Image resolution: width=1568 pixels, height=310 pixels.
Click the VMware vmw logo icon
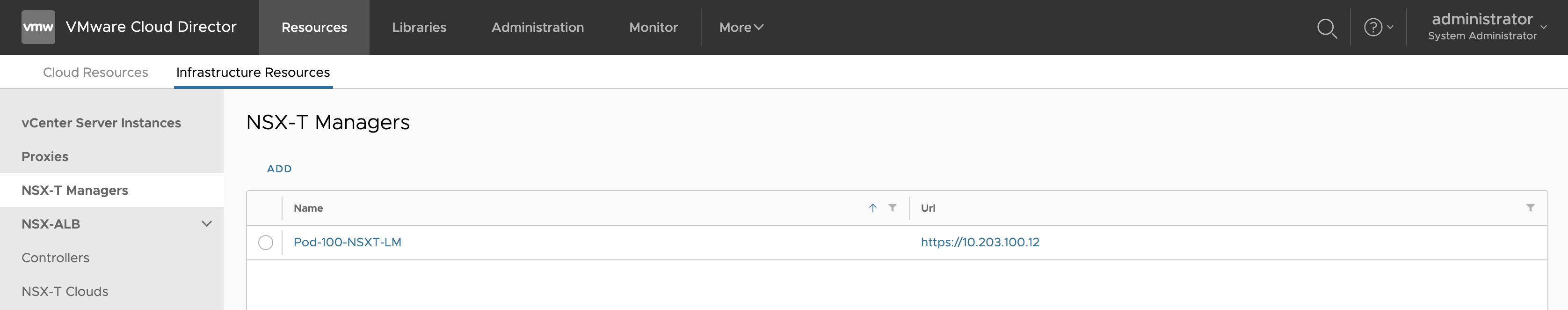coord(38,28)
